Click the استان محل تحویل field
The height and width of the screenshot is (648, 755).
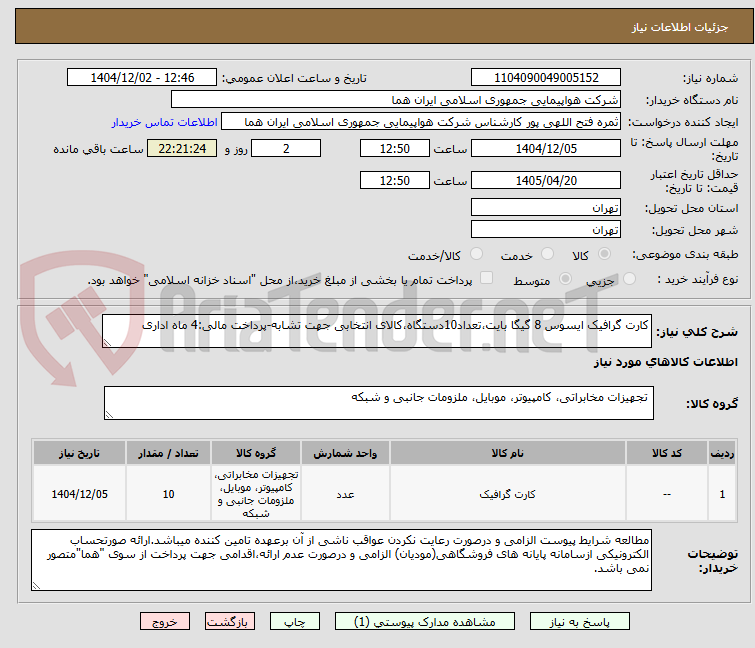pos(546,207)
